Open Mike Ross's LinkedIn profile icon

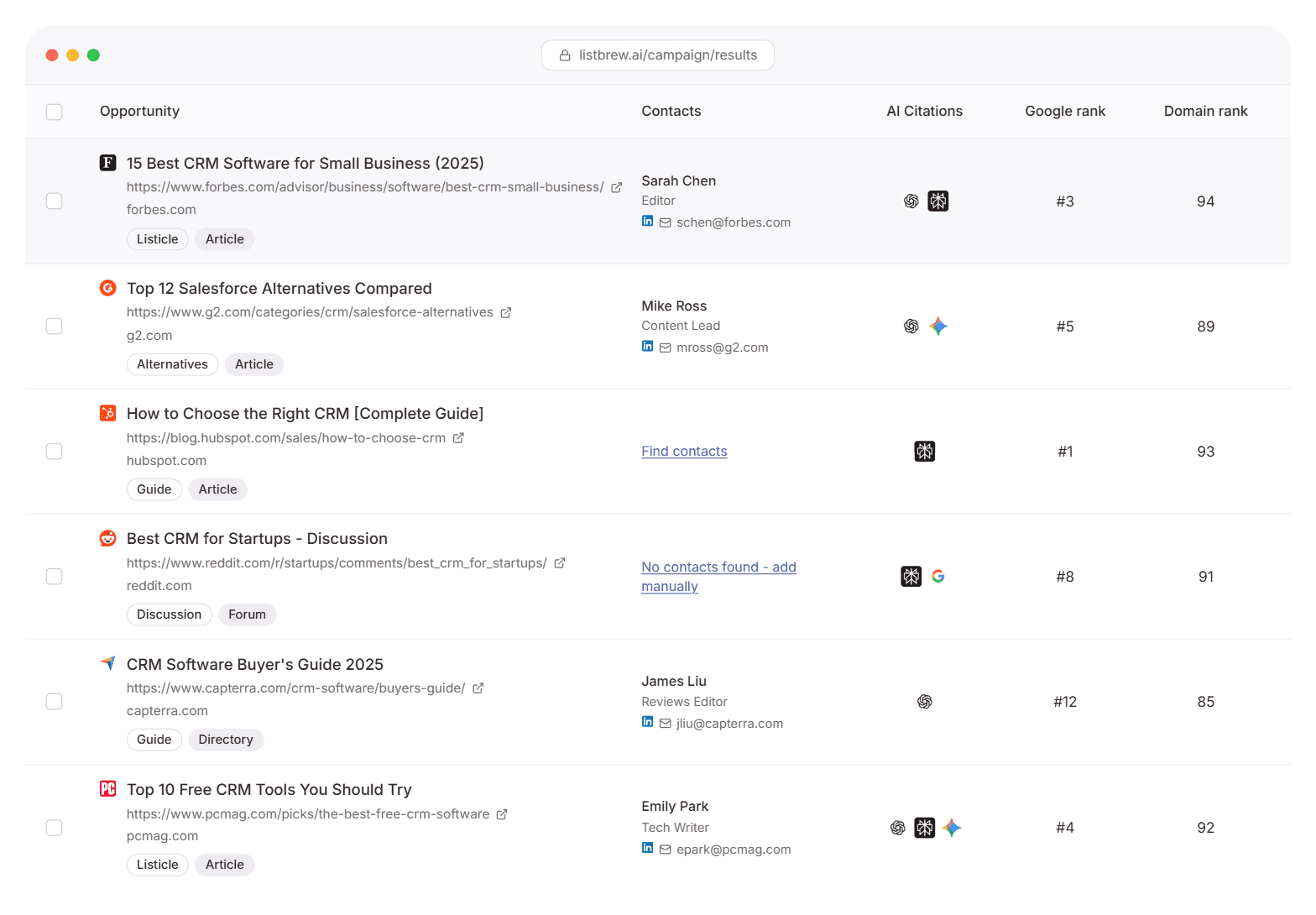(x=647, y=346)
